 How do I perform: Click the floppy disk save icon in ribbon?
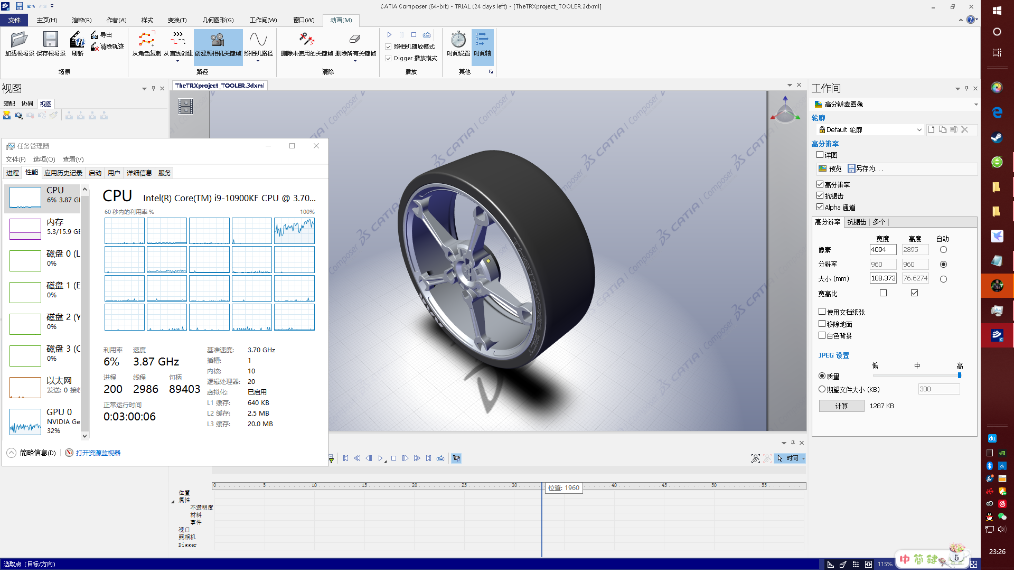[50, 39]
